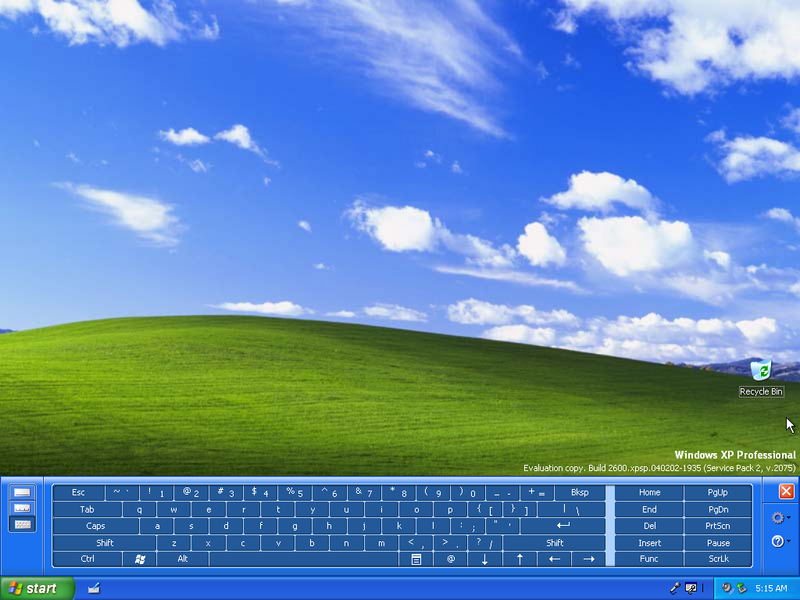Tap the Bksp key
Viewport: 800px width, 600px height.
point(580,493)
